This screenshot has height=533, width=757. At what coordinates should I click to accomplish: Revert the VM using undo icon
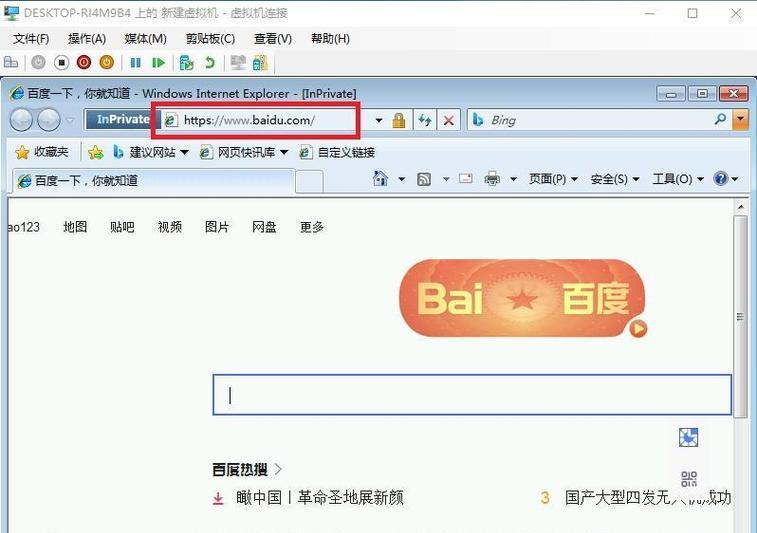[210, 63]
